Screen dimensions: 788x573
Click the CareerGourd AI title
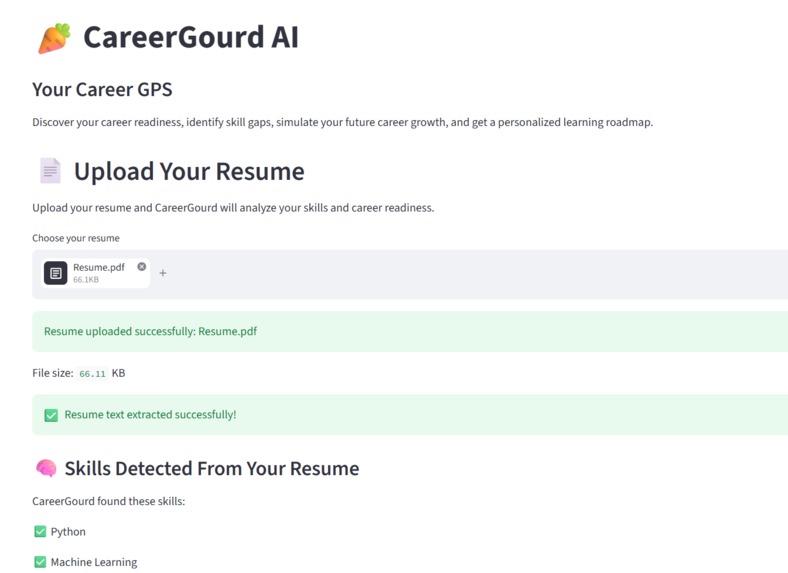click(191, 38)
